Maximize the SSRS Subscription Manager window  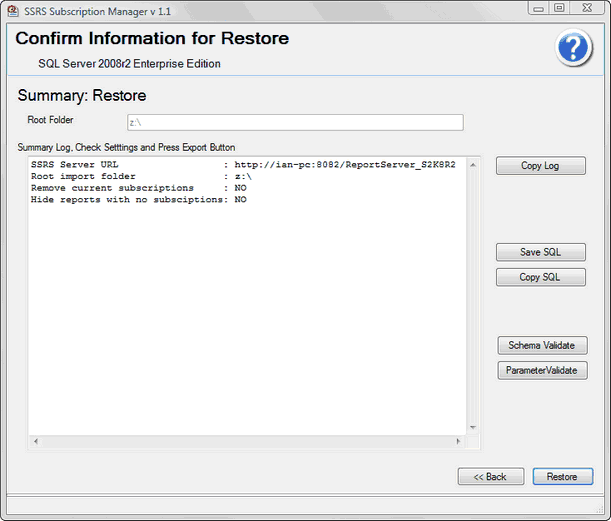[x=559, y=8]
